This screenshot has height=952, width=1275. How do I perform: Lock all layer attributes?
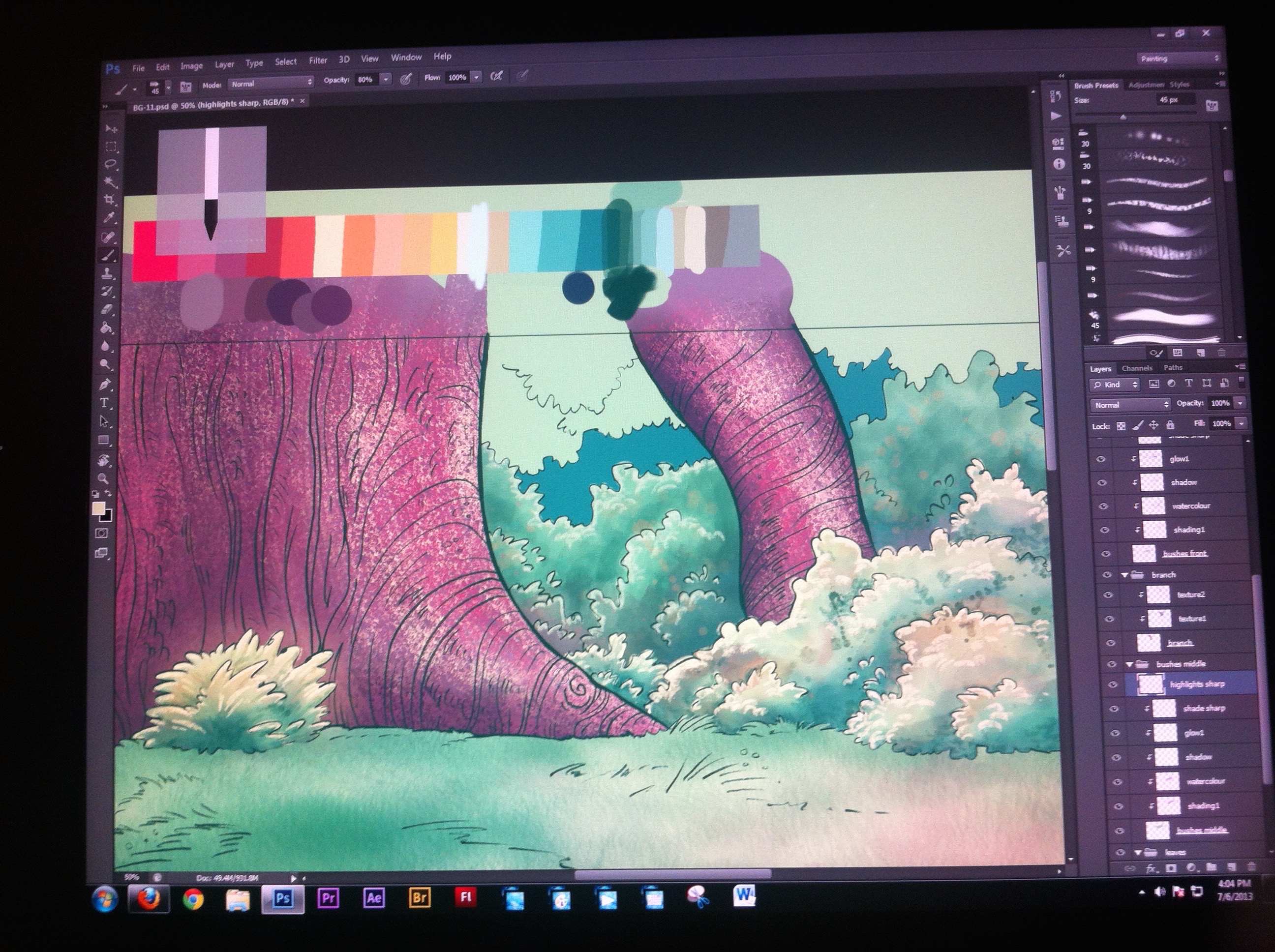tap(1170, 425)
